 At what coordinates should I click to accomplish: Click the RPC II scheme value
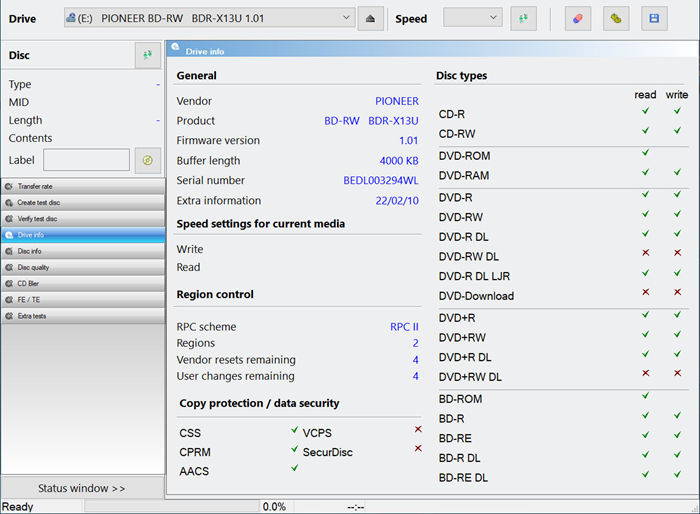pos(404,327)
